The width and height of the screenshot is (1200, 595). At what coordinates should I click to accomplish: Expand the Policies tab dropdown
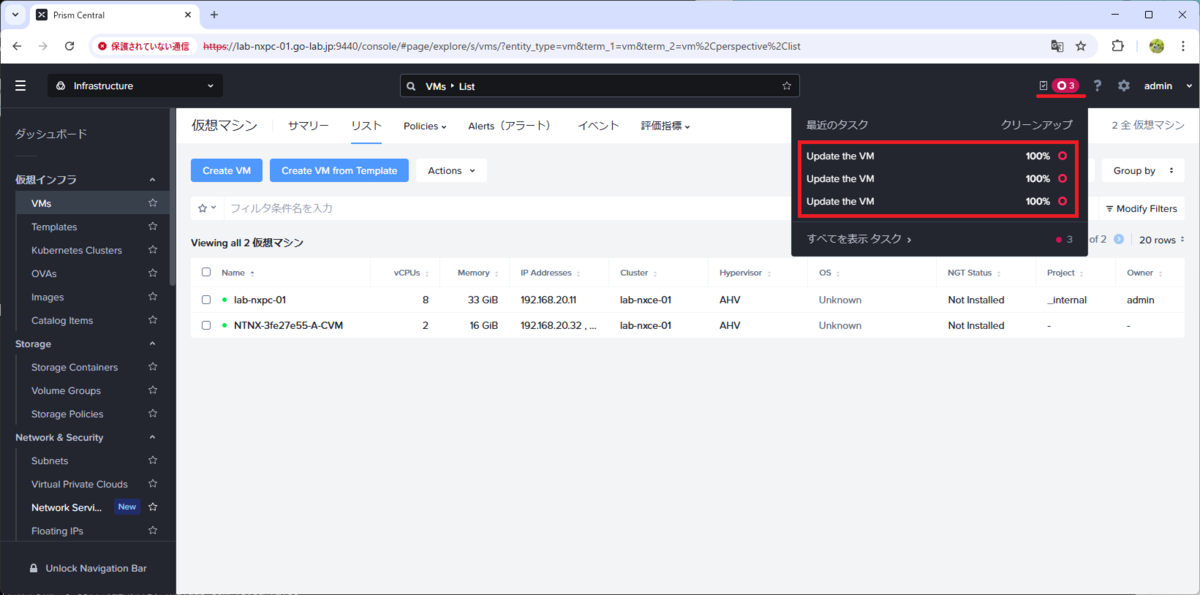click(425, 126)
